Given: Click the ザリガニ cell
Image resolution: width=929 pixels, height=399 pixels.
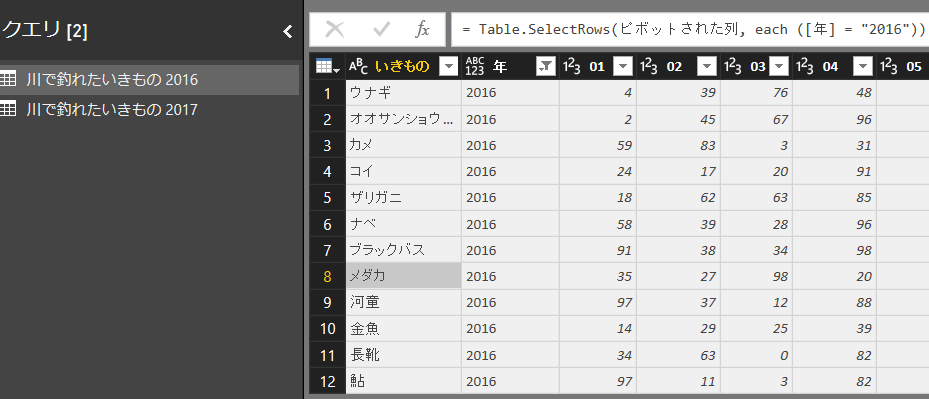Looking at the screenshot, I should pyautogui.click(x=403, y=197).
